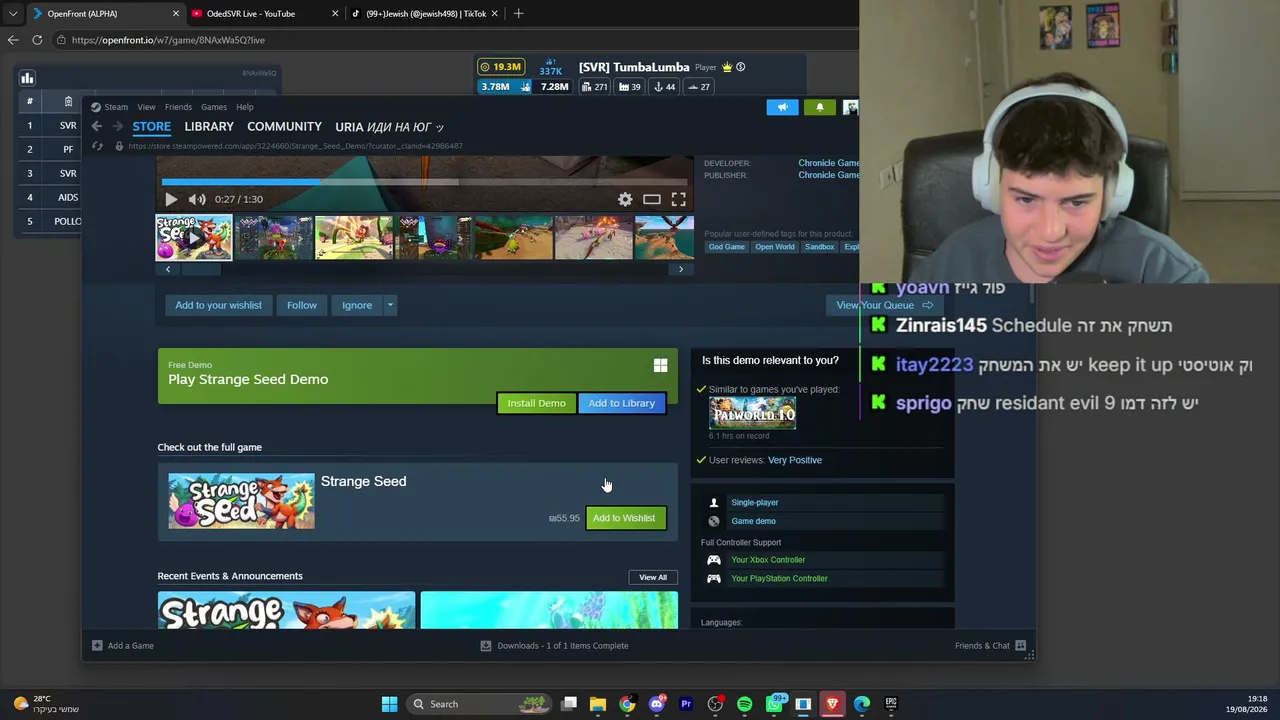Expand the browser tab search dropdown

click(13, 14)
